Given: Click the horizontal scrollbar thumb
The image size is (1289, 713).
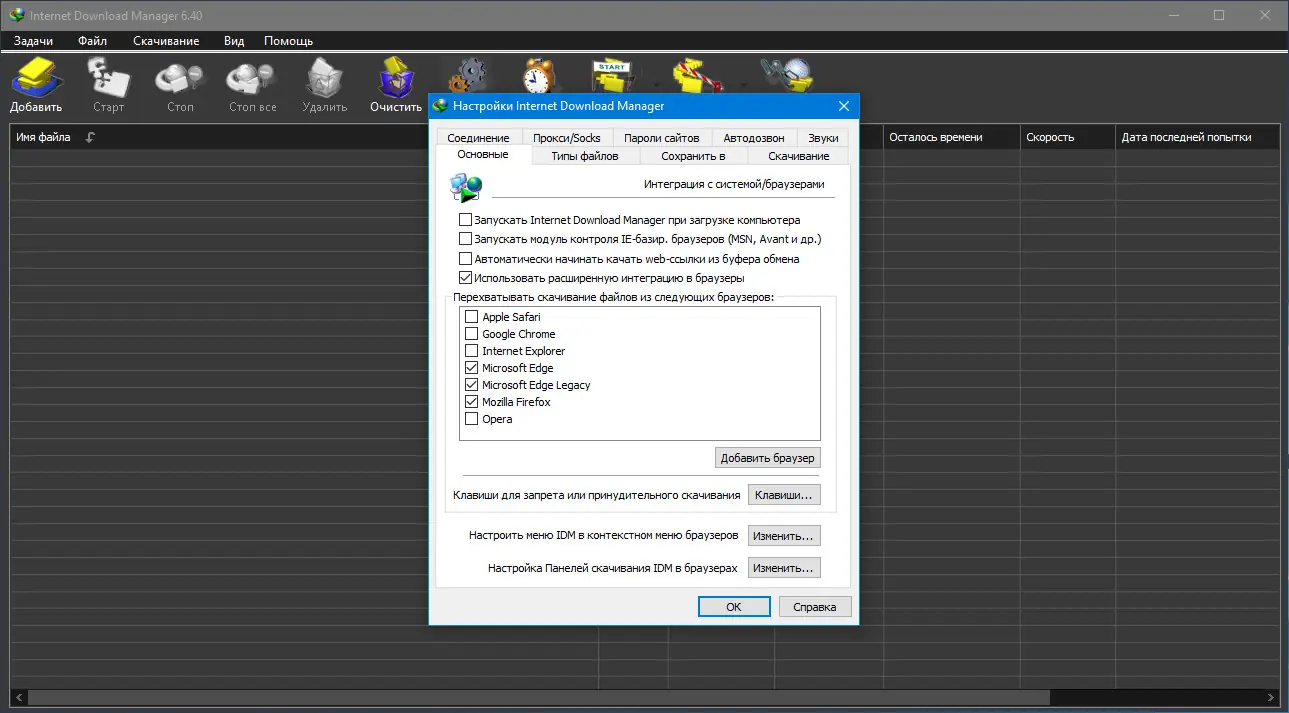Looking at the screenshot, I should (538, 697).
